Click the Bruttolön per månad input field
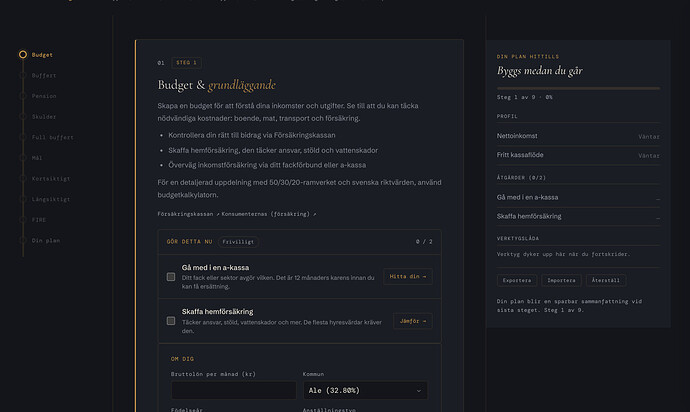The height and width of the screenshot is (412, 690). point(234,390)
